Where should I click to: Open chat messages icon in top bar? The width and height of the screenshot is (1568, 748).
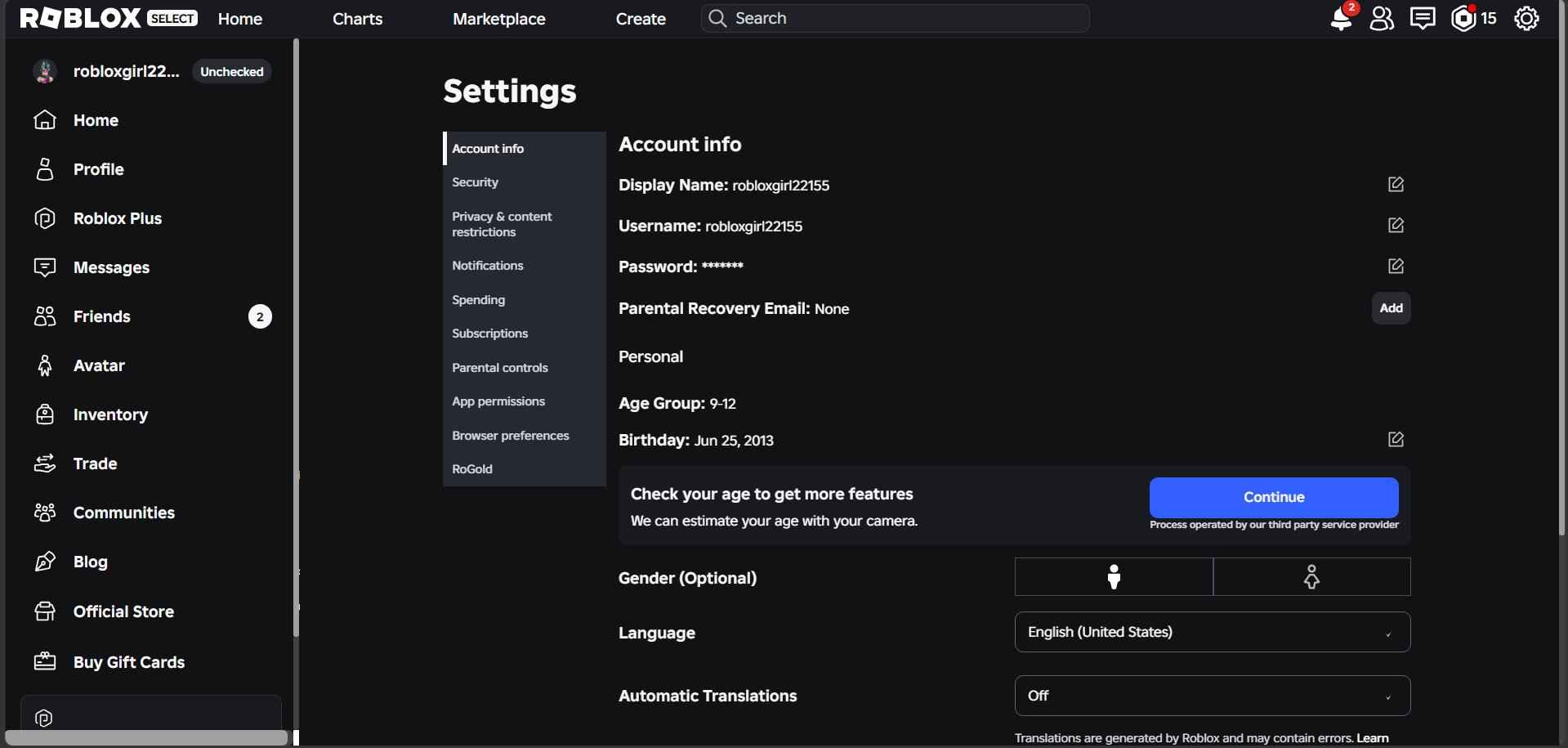pyautogui.click(x=1423, y=18)
